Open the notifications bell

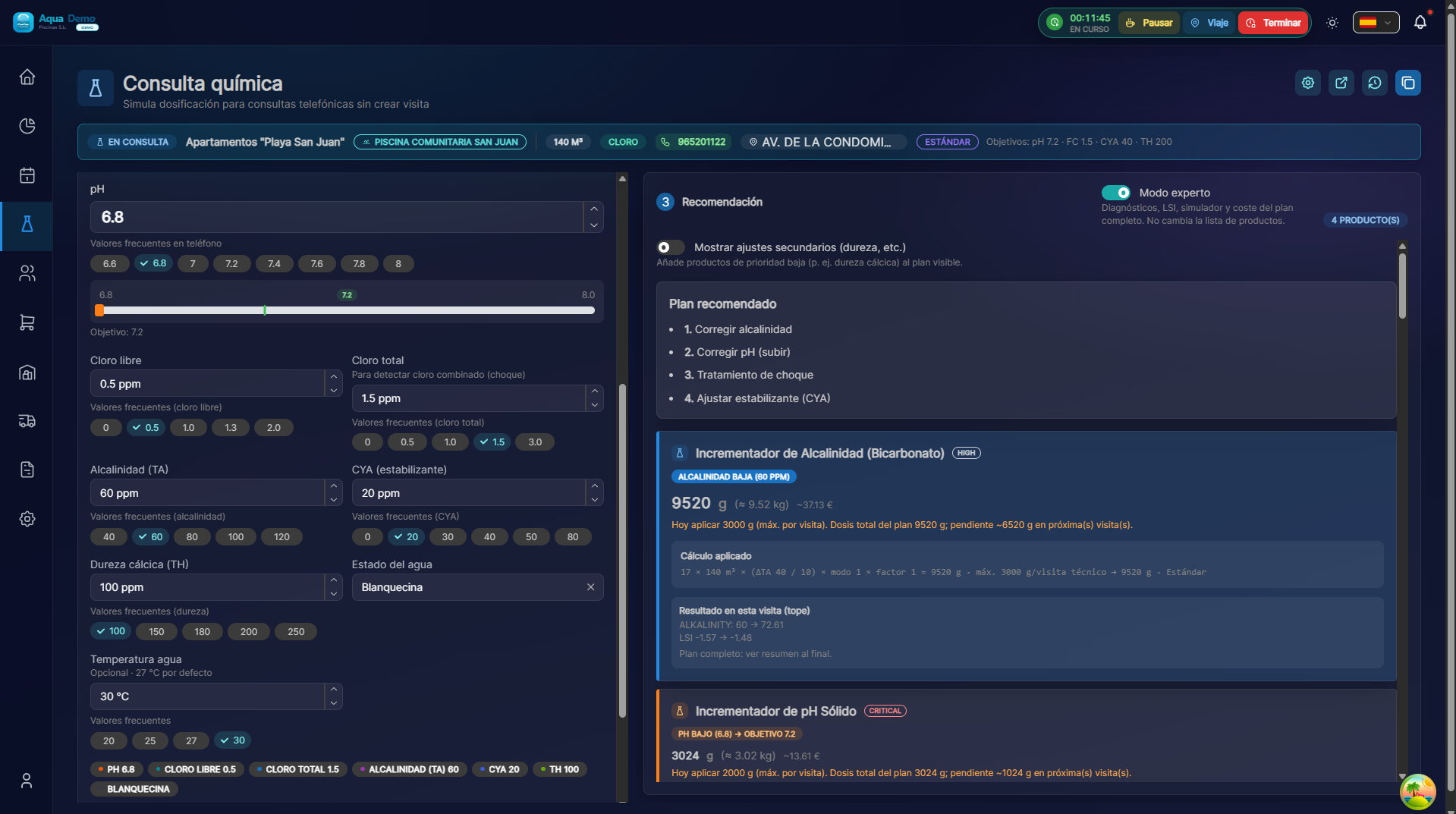click(x=1420, y=23)
